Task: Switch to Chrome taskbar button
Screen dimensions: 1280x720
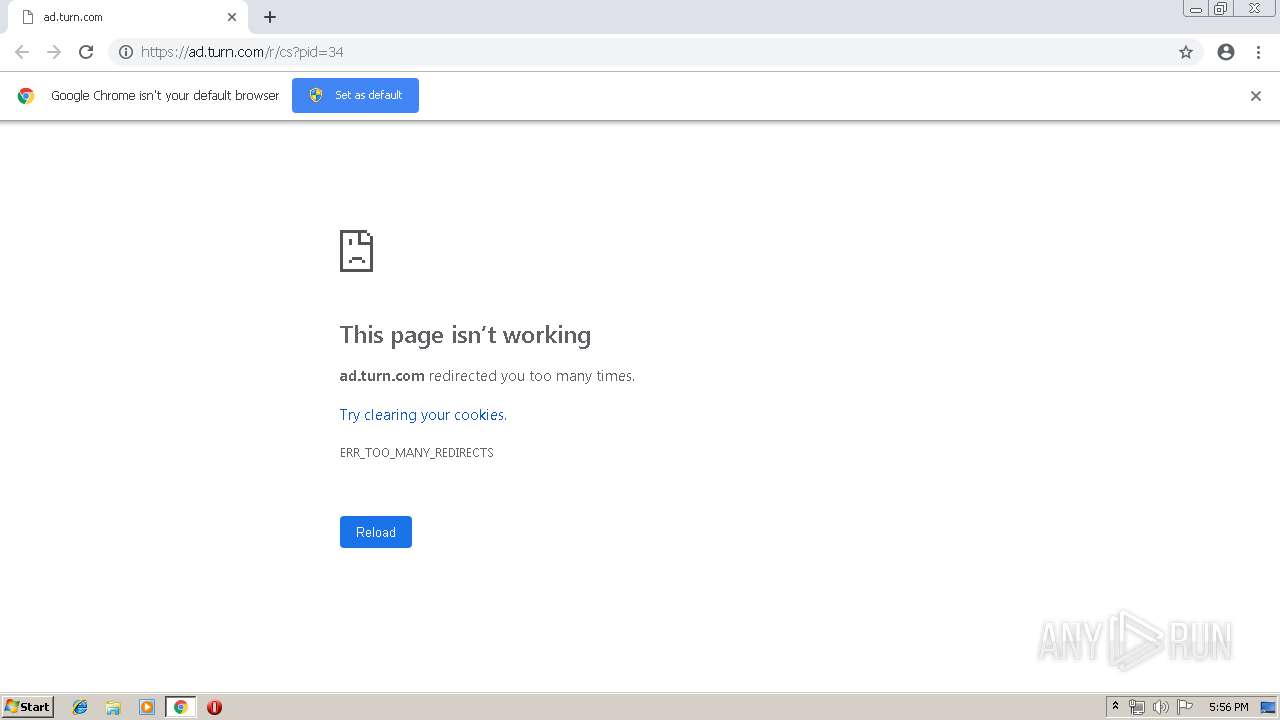Action: 180,707
